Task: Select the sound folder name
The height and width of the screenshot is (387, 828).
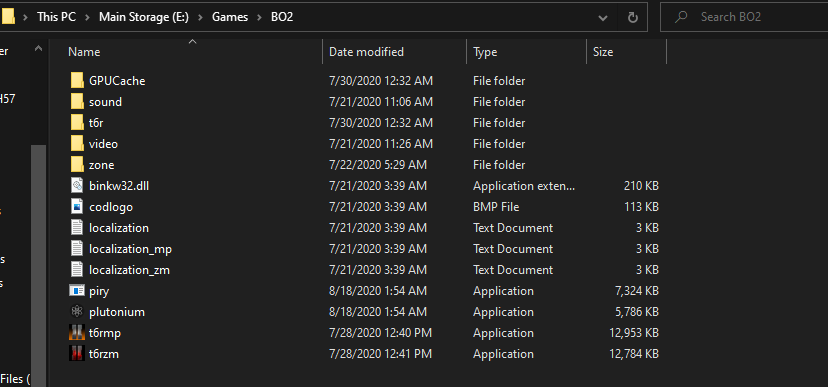Action: pyautogui.click(x=106, y=102)
